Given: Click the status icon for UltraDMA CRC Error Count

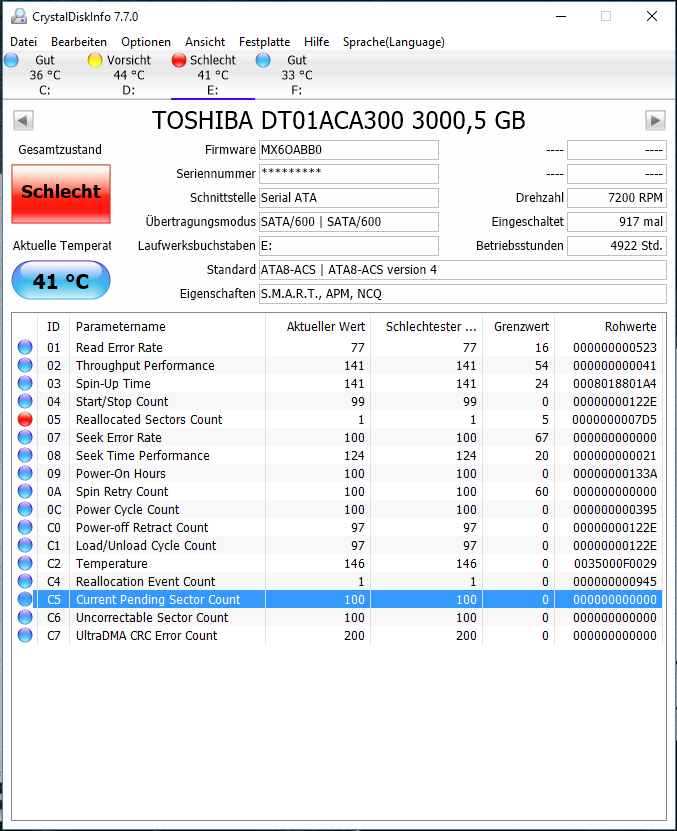Looking at the screenshot, I should click(25, 635).
